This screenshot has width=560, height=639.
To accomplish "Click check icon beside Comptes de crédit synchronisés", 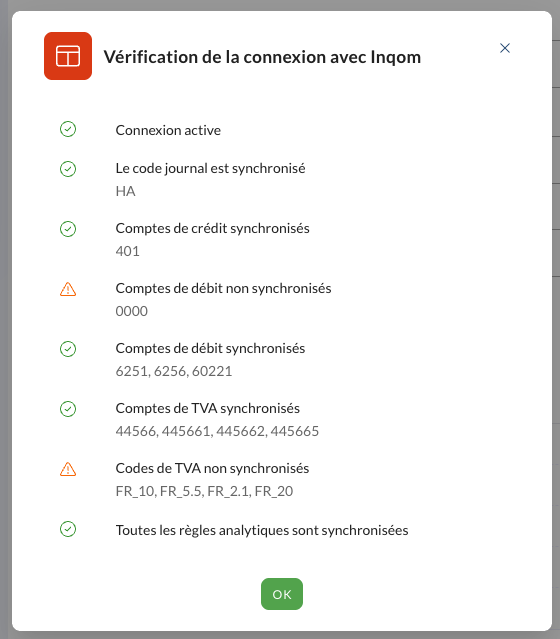I will coord(68,229).
